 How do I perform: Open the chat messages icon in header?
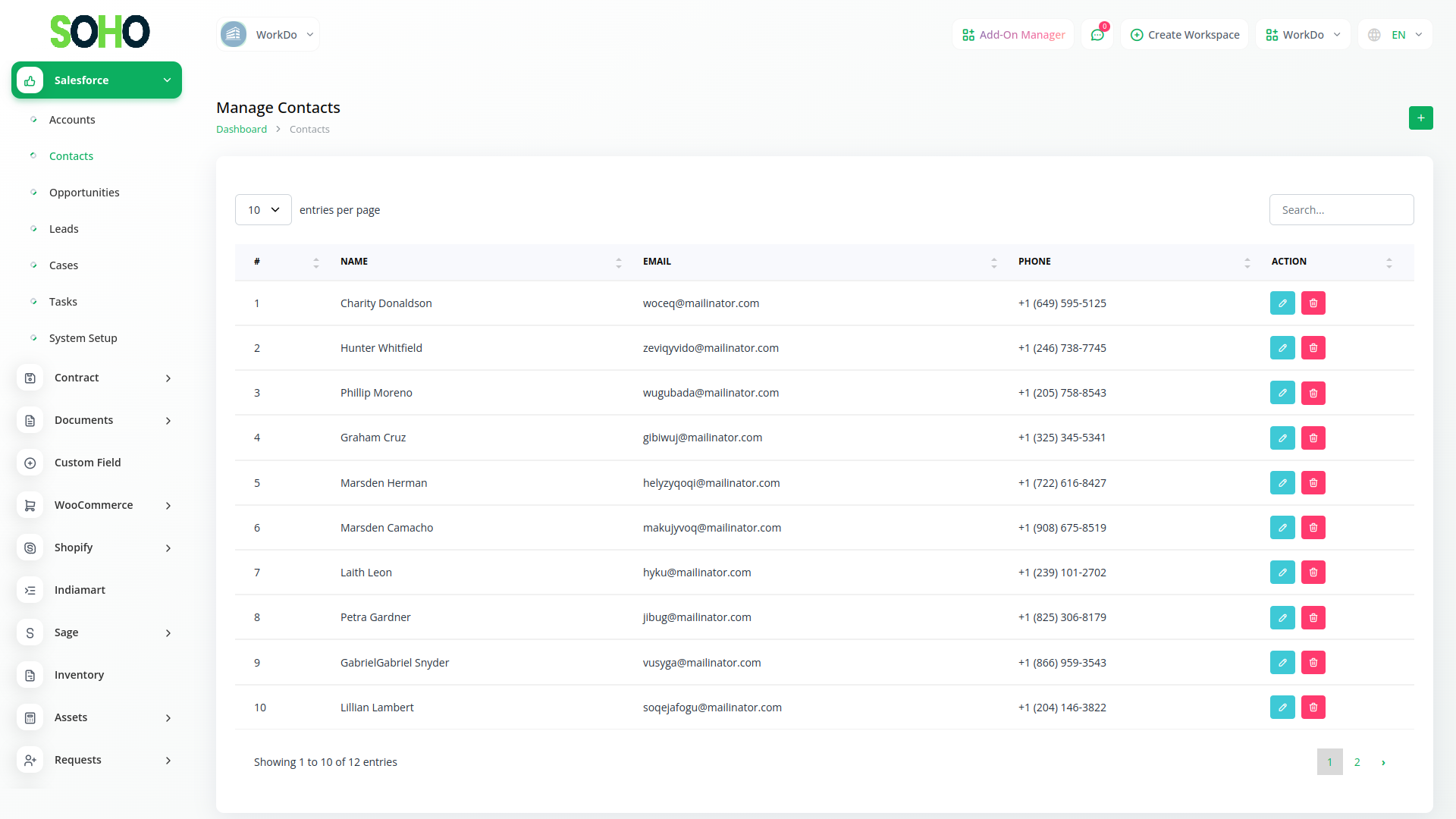1097,35
